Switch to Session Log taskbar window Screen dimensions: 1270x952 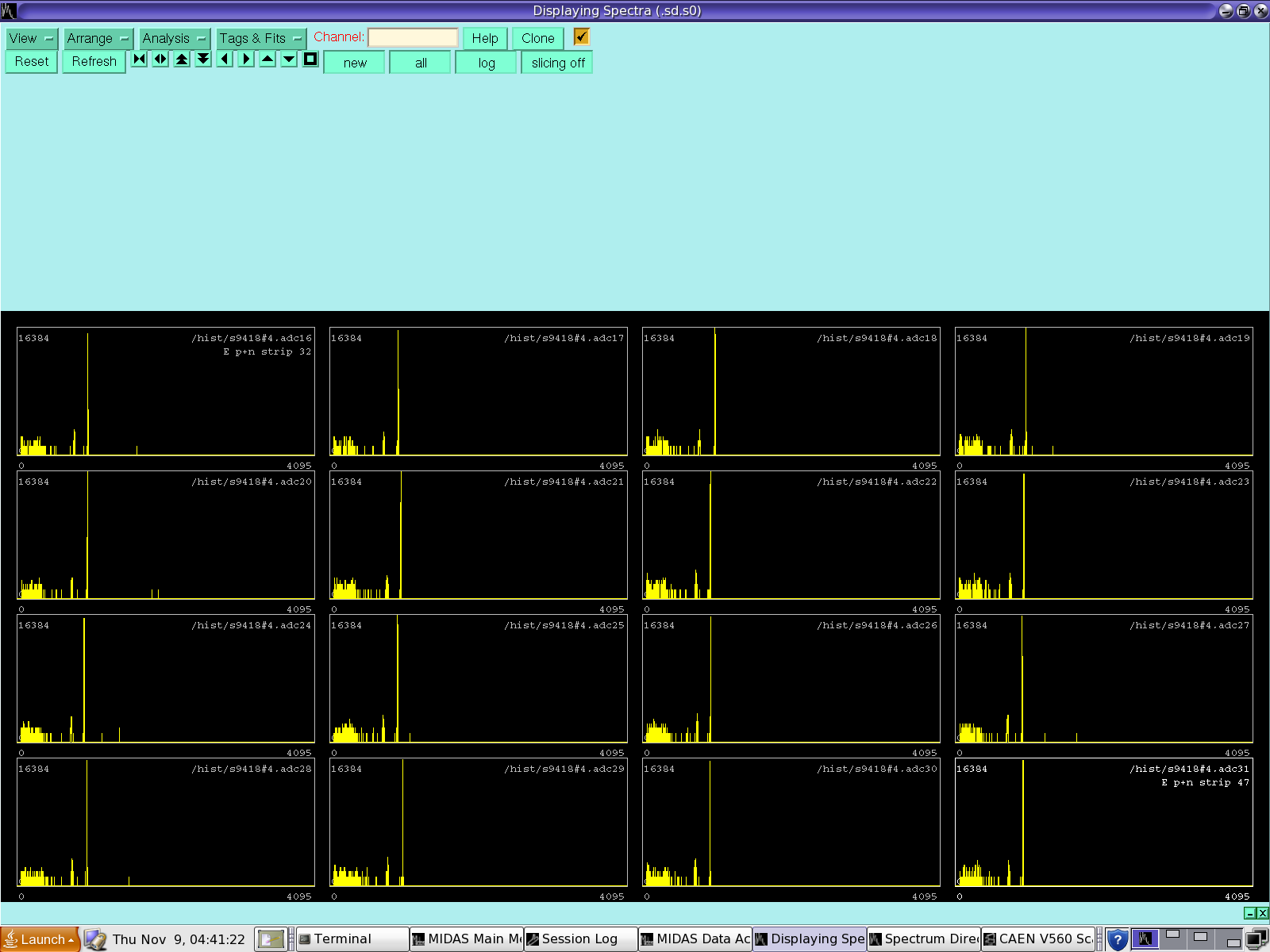coord(580,939)
